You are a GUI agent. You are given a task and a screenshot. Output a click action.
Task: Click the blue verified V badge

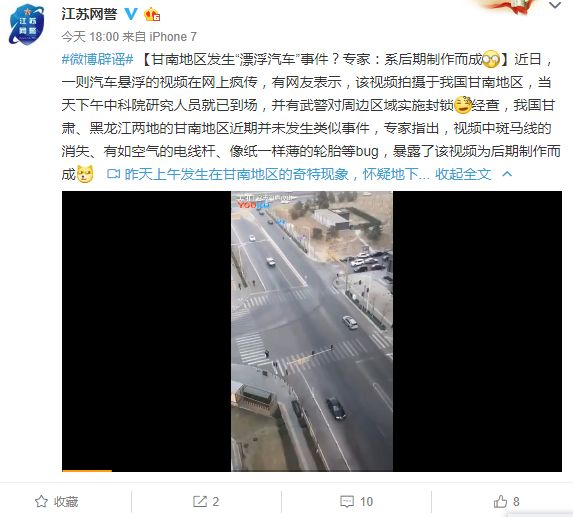[131, 14]
